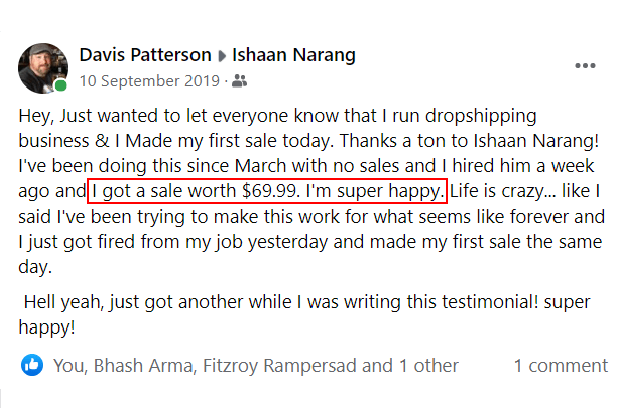This screenshot has height=408, width=626.
Task: View the 1 comment
Action: click(x=561, y=366)
